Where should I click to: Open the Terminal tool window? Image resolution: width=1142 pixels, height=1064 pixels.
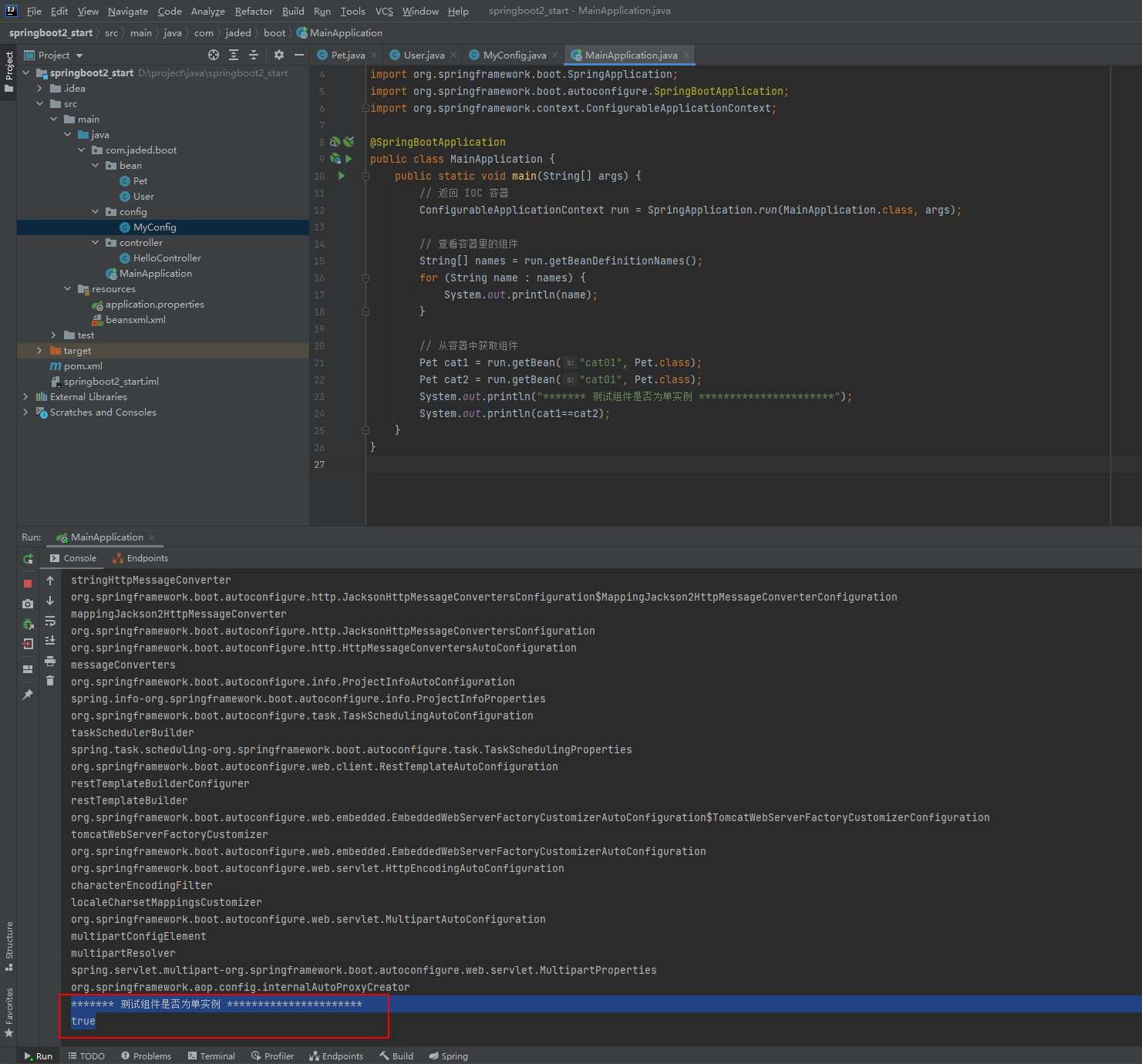[211, 1056]
